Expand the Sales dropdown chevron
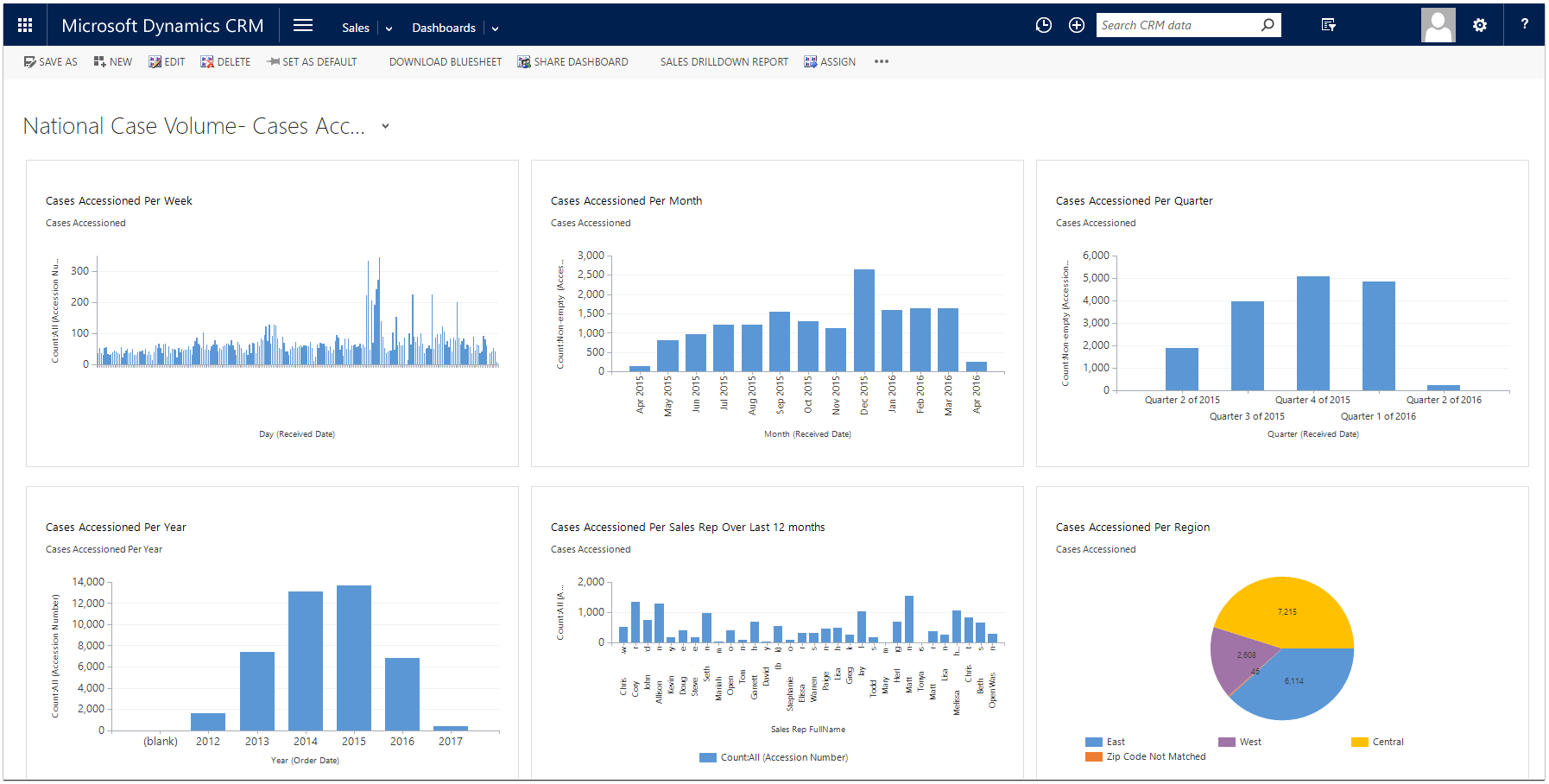This screenshot has height=784, width=1549. tap(389, 28)
